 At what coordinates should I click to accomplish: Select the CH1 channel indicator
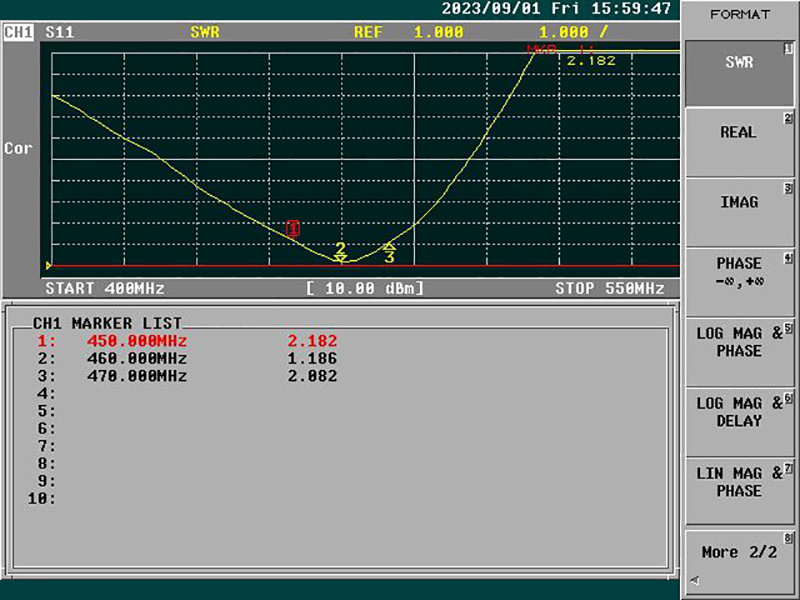coord(18,32)
